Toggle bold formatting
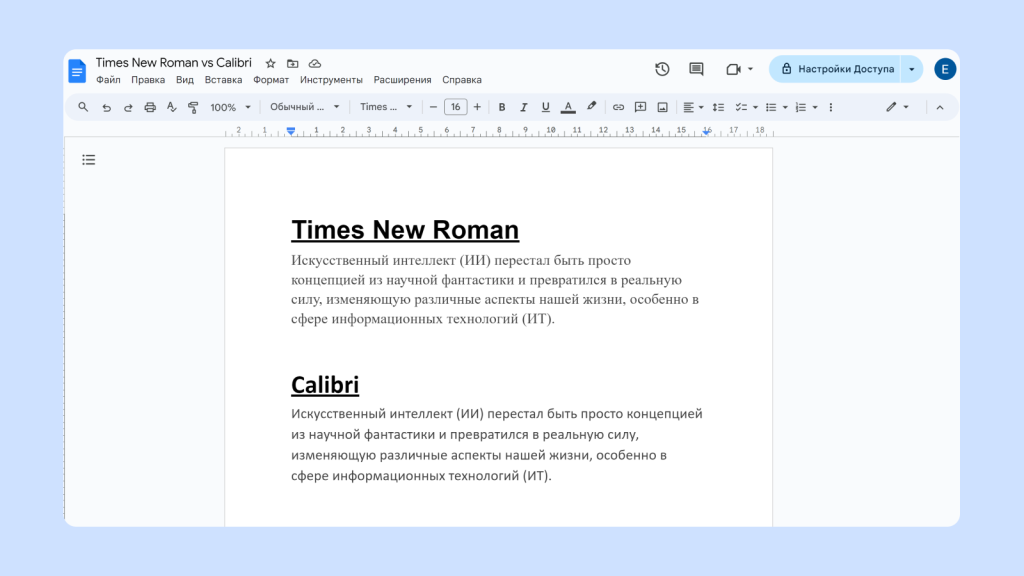1024x576 pixels. [x=502, y=106]
